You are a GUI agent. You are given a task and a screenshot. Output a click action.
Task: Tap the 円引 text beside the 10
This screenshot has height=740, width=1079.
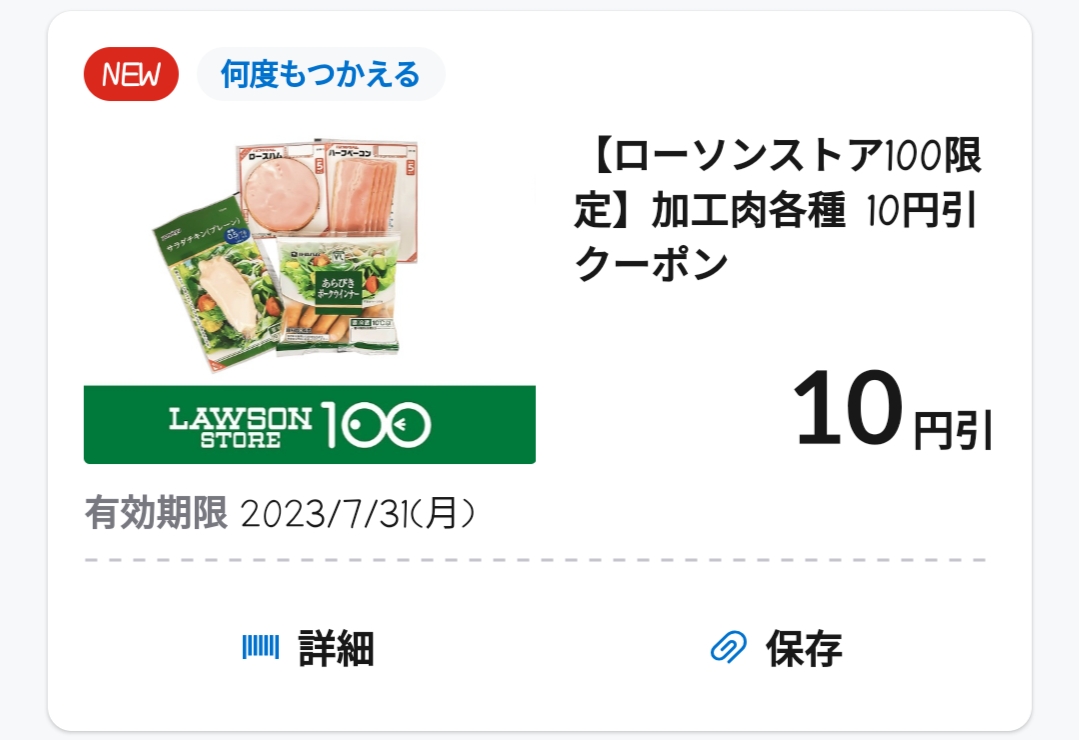coord(953,430)
